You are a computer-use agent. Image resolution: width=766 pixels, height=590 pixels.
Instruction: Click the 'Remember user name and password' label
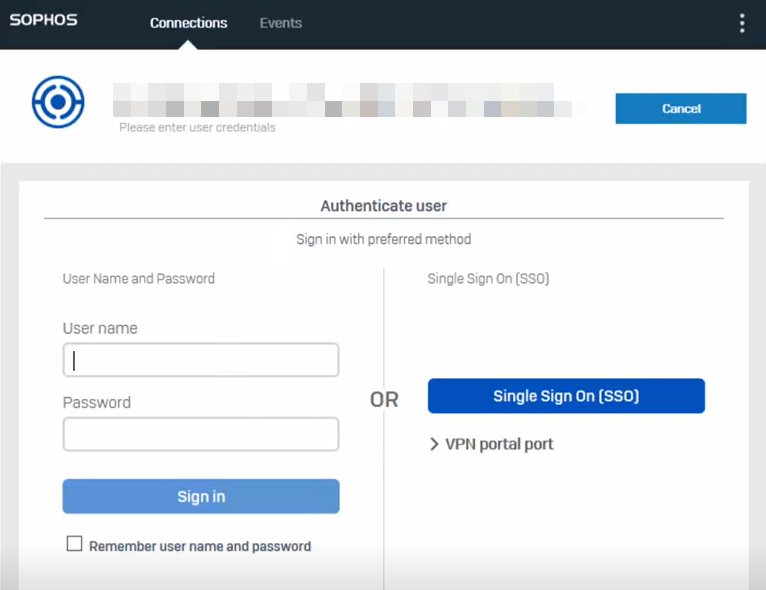coord(200,546)
